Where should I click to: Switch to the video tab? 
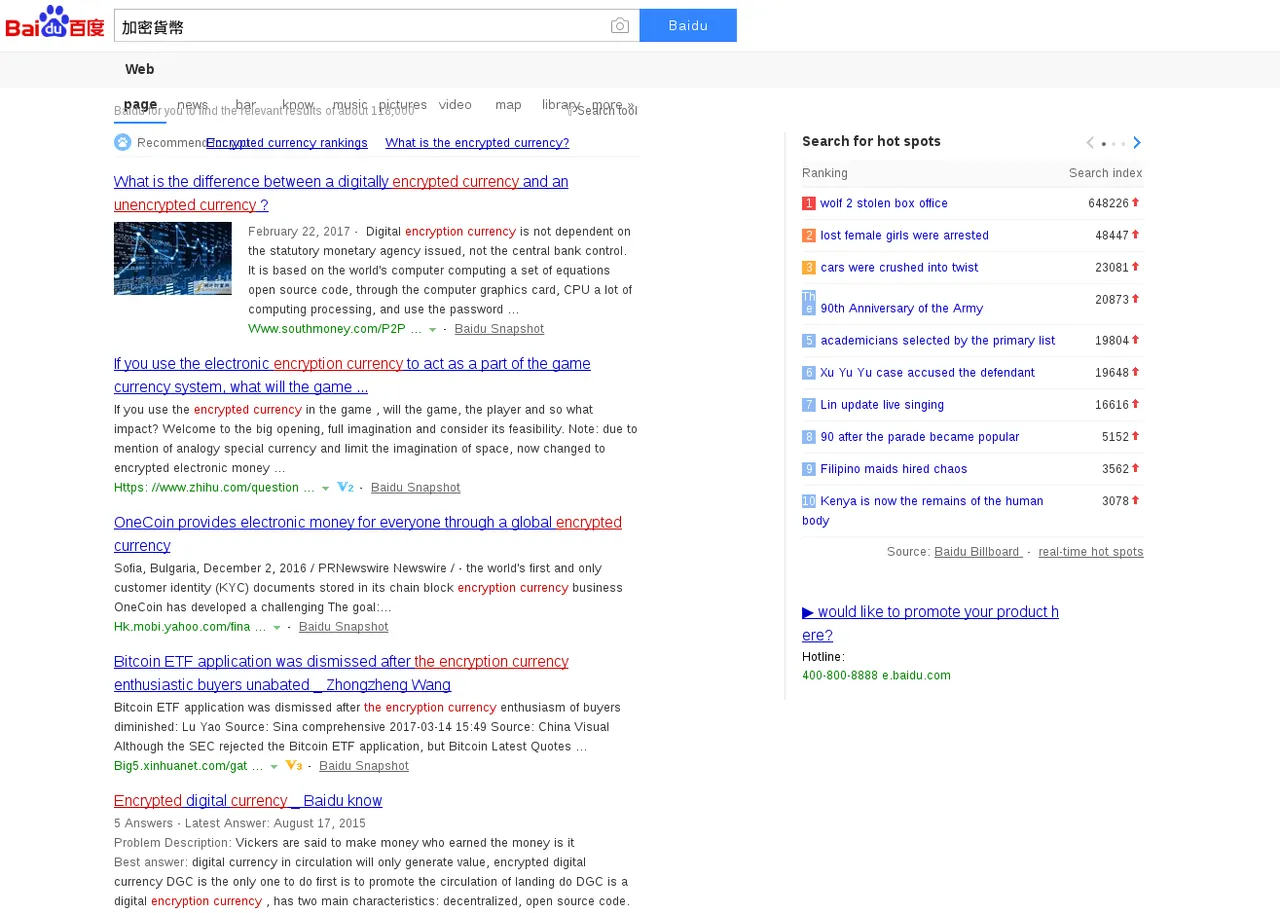455,104
